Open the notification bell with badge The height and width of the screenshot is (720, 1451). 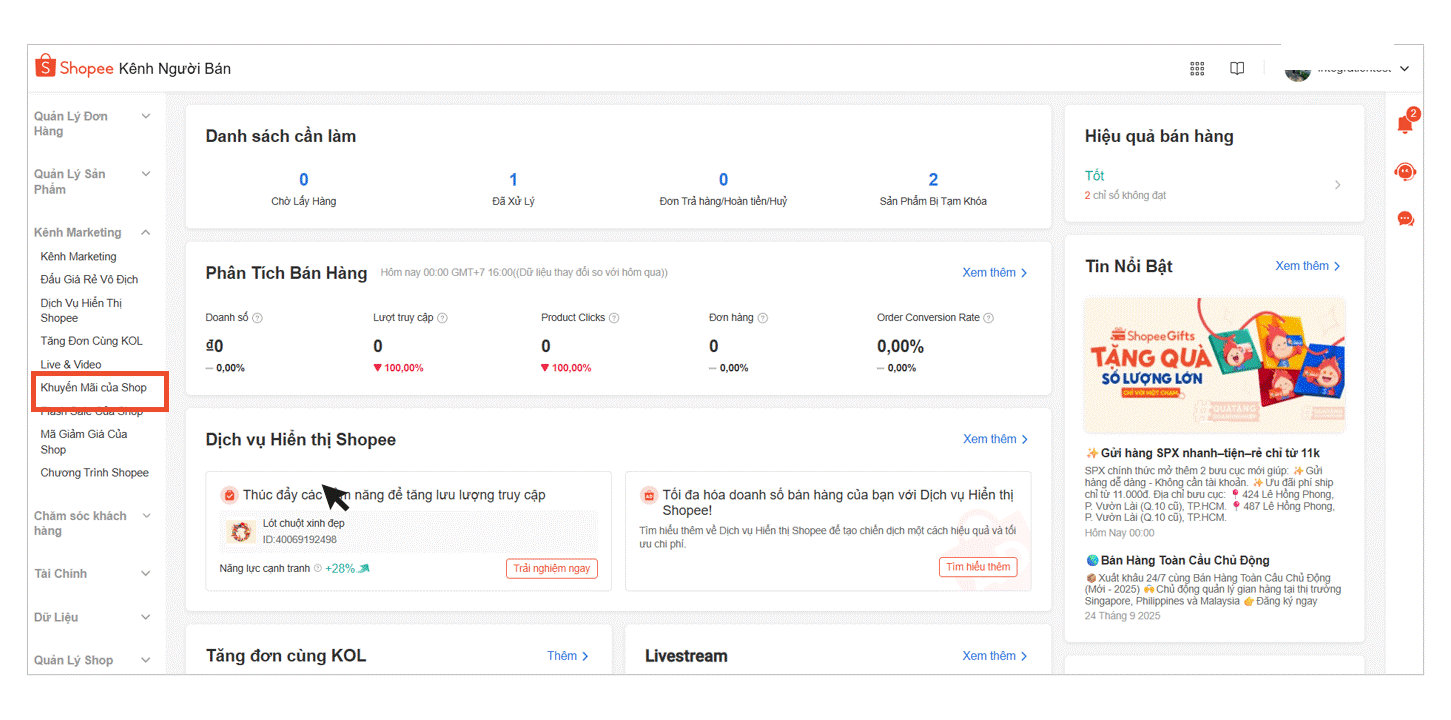tap(1405, 124)
